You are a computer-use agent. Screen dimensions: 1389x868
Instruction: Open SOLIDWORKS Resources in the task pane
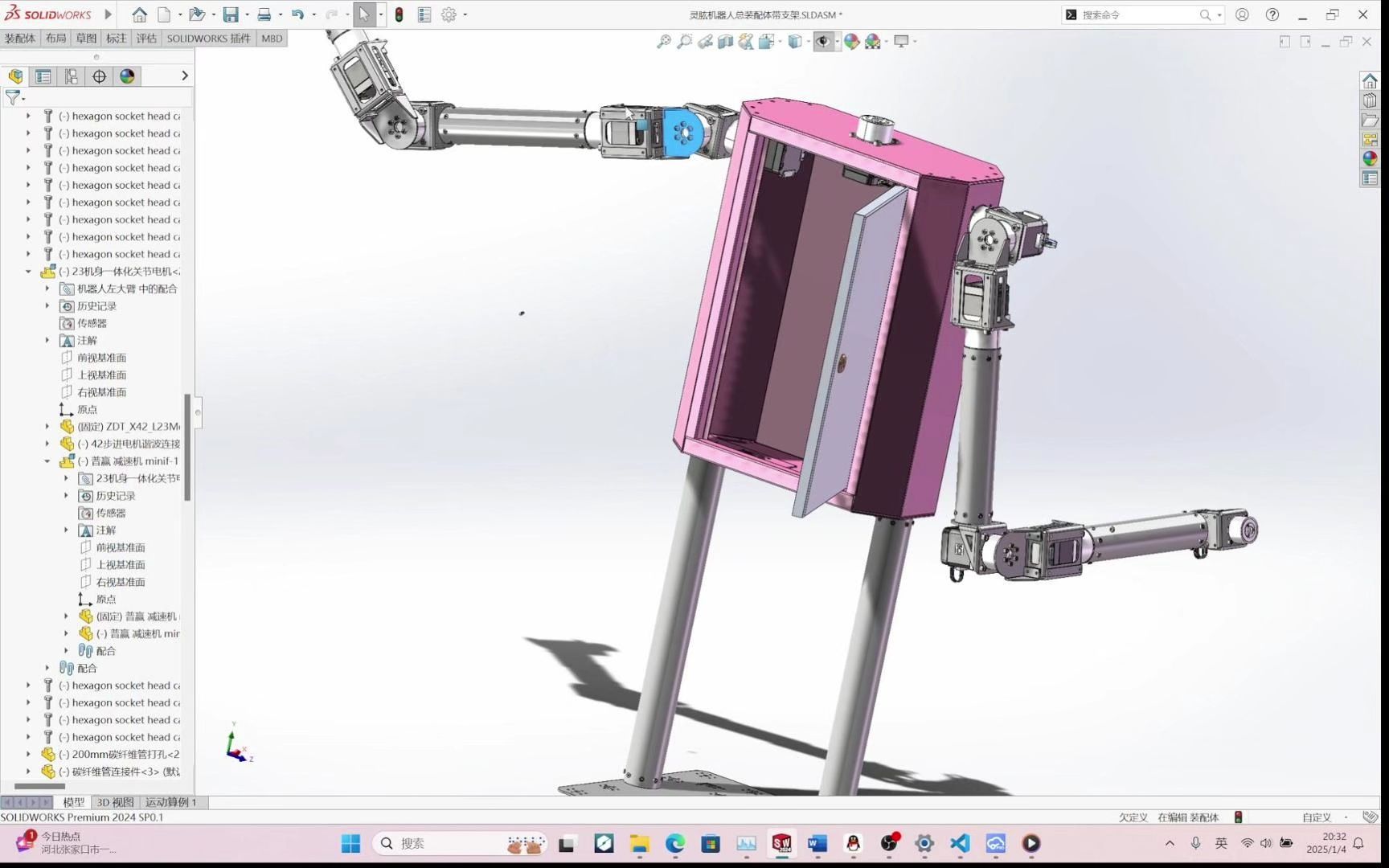click(1370, 81)
